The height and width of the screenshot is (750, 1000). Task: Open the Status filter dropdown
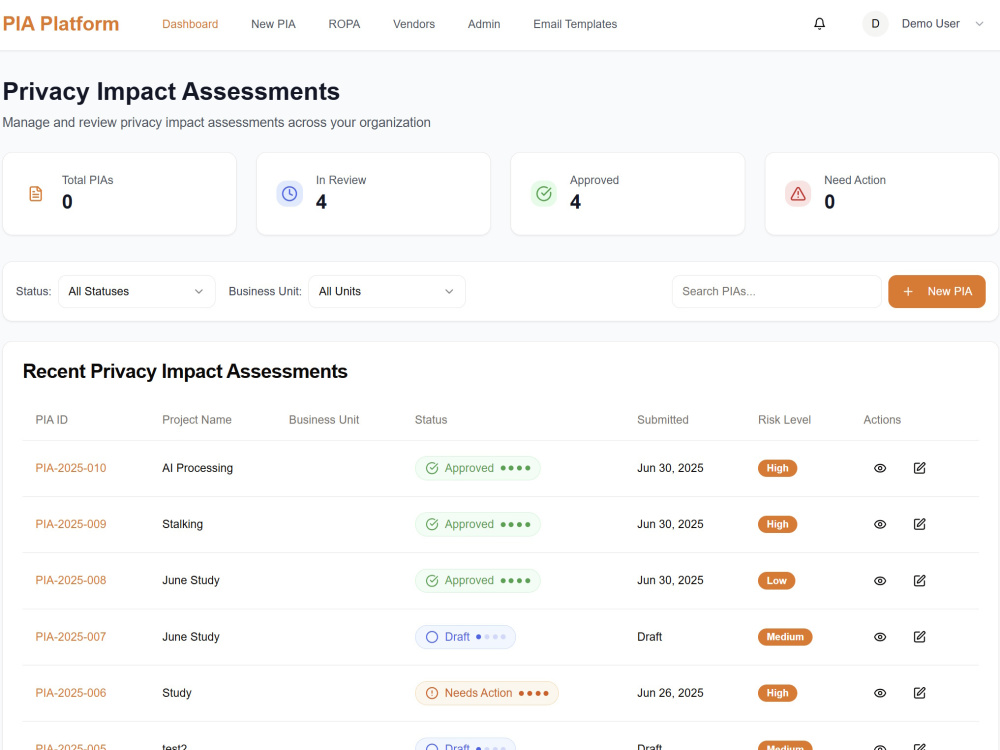(136, 291)
